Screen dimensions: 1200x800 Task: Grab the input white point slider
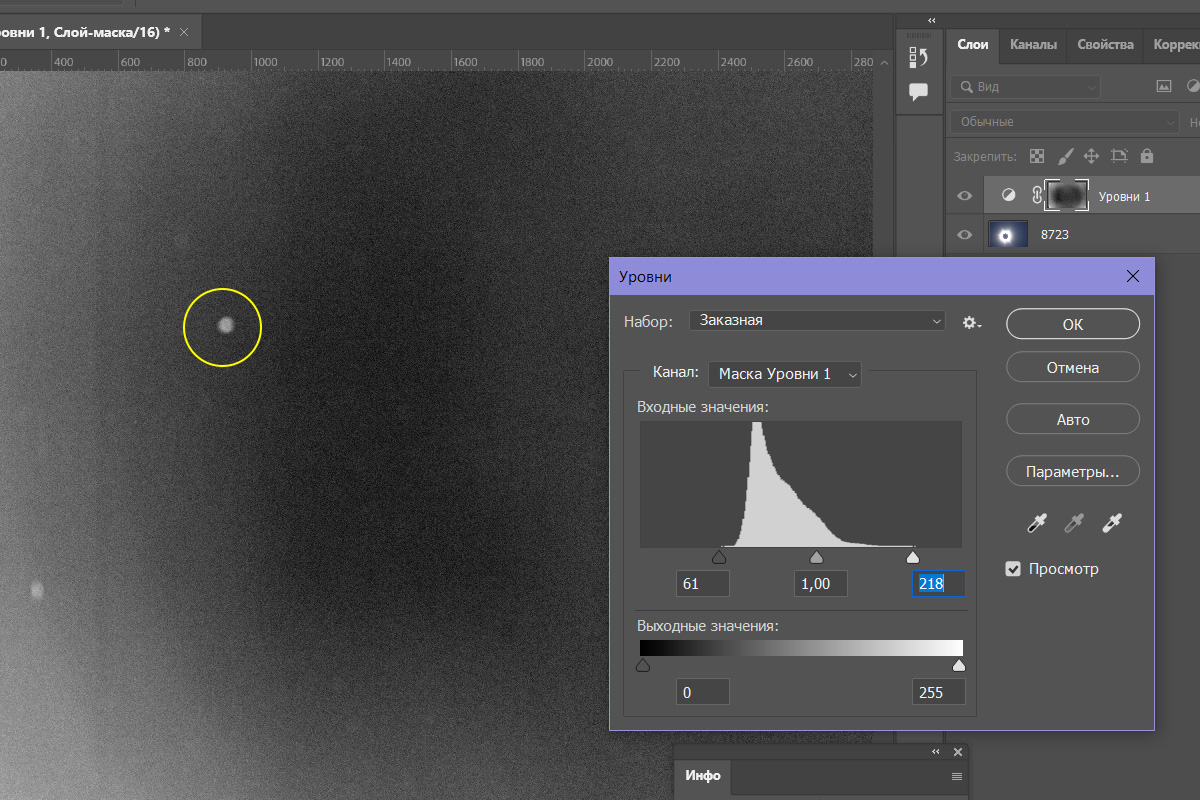coord(912,557)
